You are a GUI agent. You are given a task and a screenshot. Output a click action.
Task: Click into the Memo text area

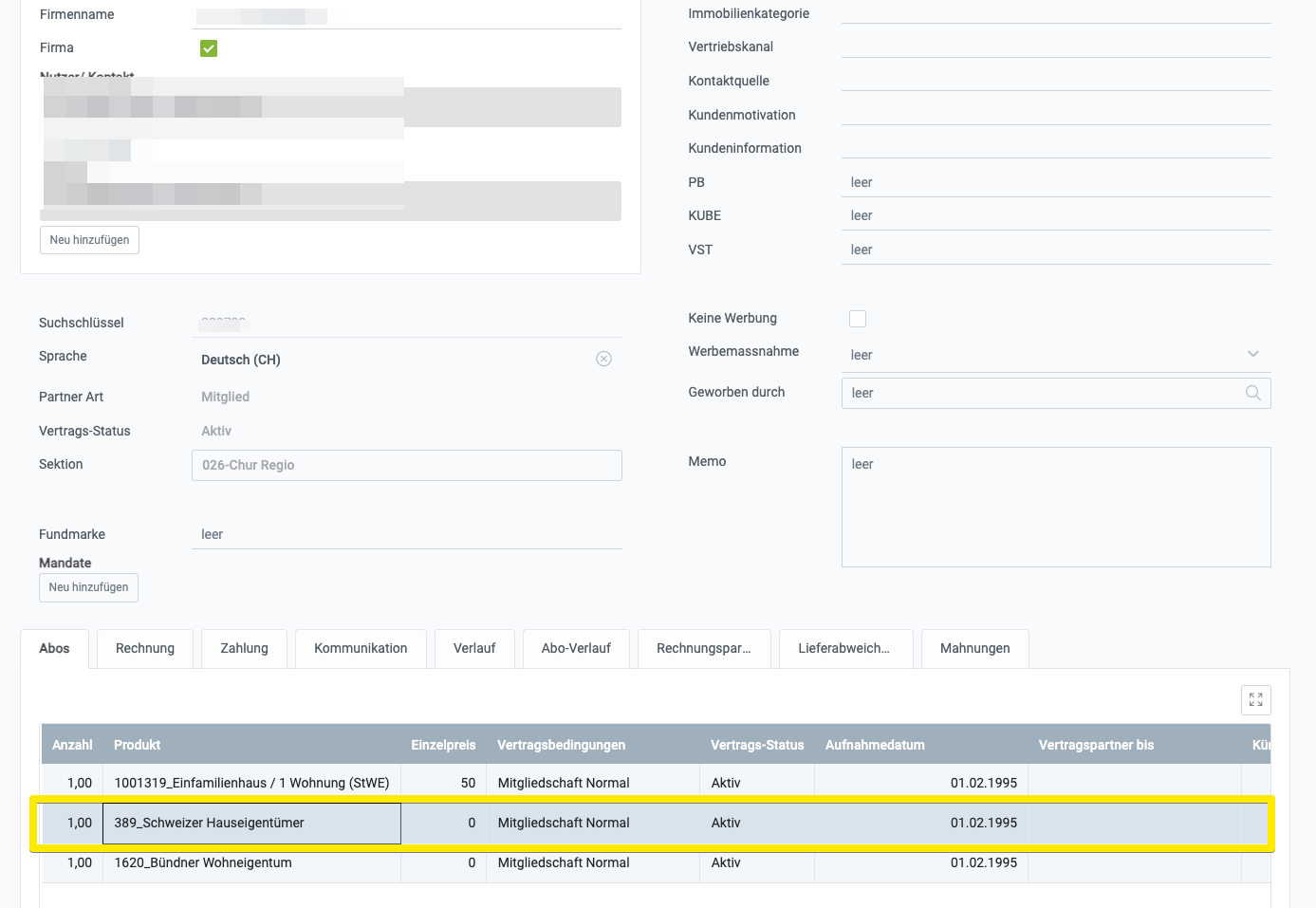1056,507
